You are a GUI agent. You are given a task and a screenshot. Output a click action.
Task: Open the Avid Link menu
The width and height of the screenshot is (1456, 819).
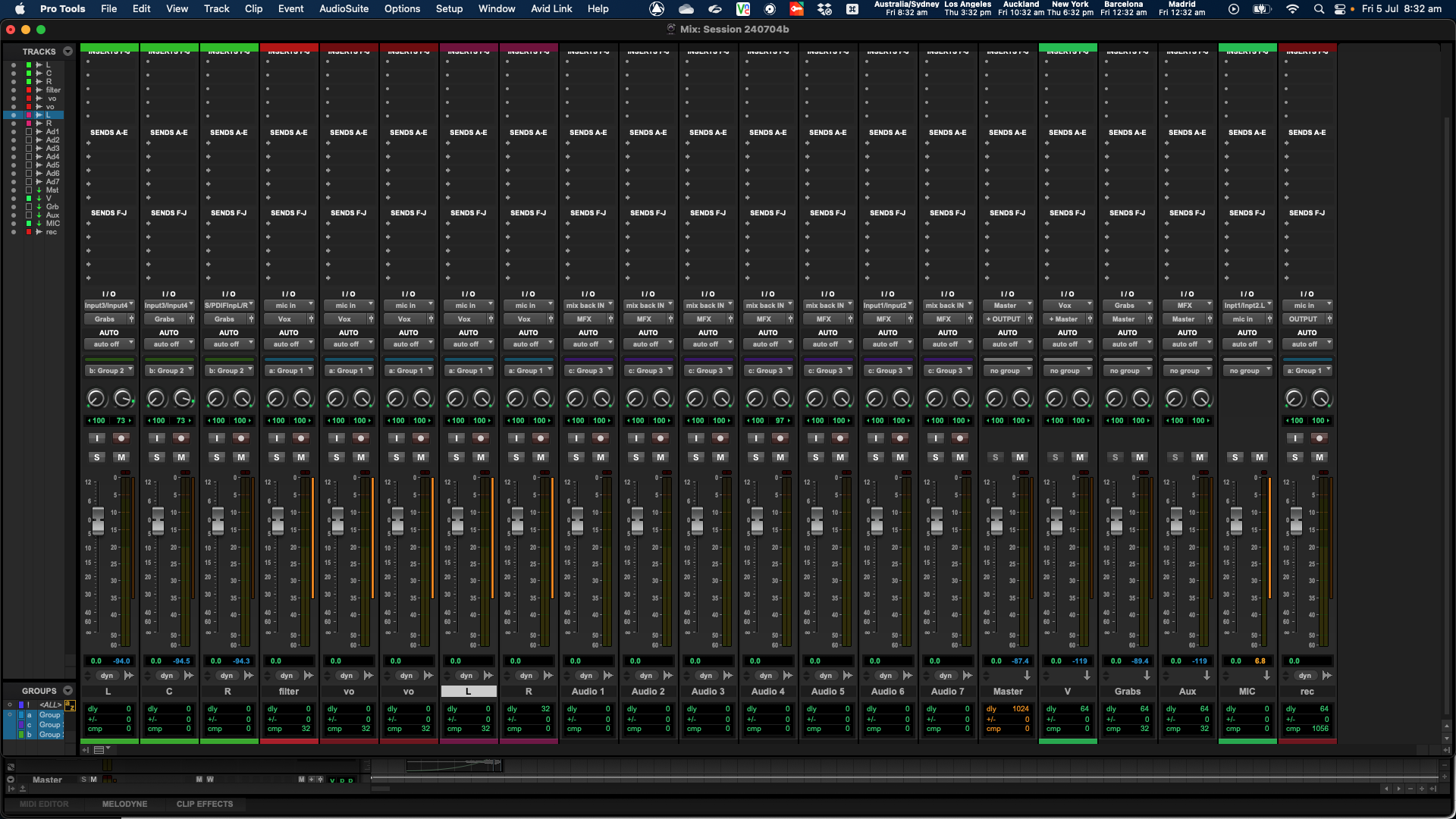(x=551, y=9)
